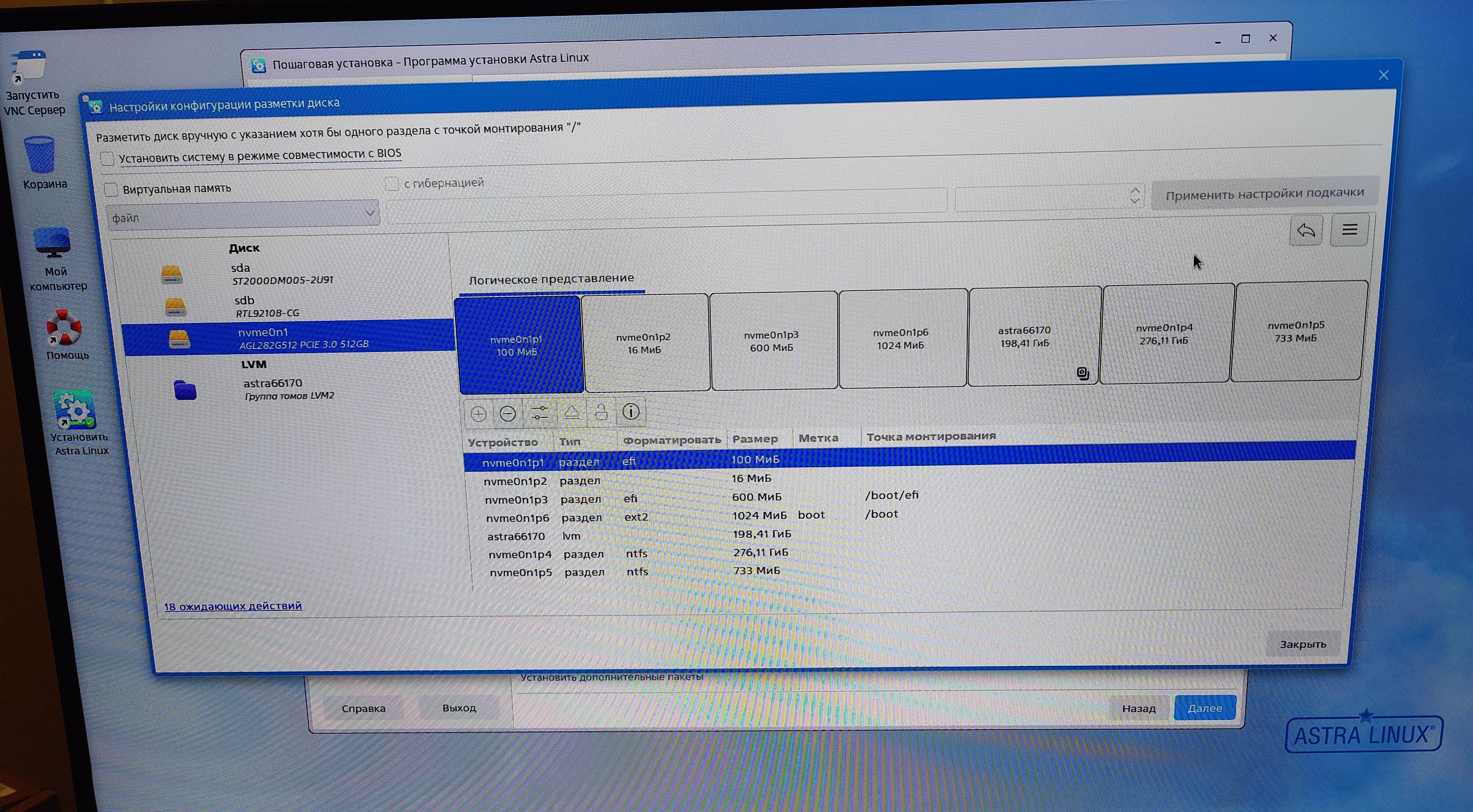Toggle the с гибернацией checkbox

coord(392,183)
